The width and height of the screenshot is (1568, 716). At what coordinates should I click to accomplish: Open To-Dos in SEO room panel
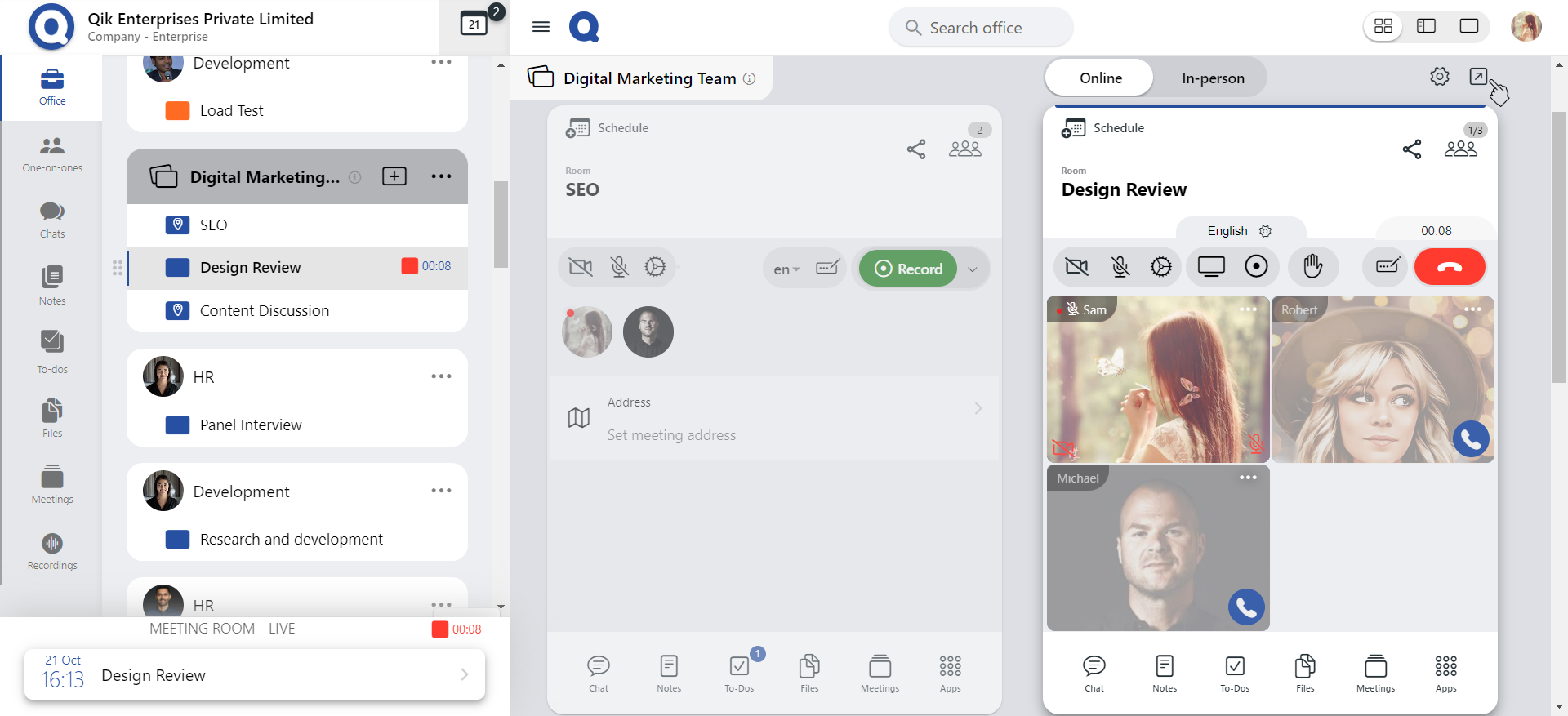[739, 673]
